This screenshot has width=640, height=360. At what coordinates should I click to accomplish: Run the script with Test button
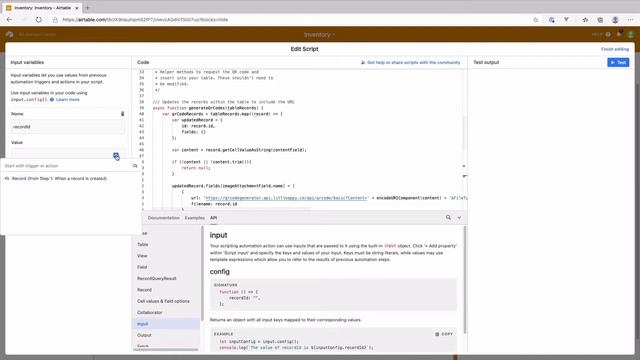click(x=618, y=62)
